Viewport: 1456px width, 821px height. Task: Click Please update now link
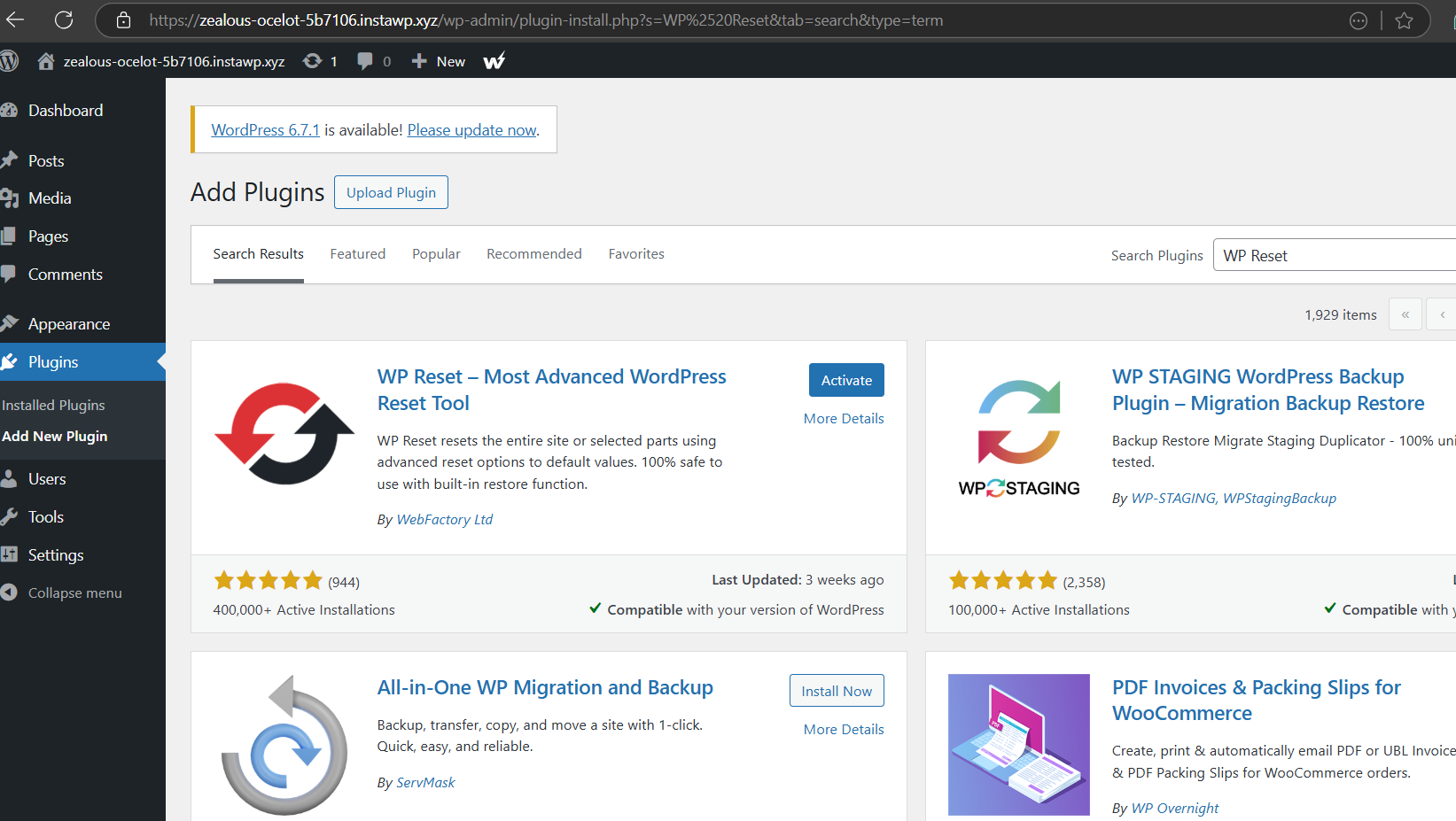click(471, 130)
